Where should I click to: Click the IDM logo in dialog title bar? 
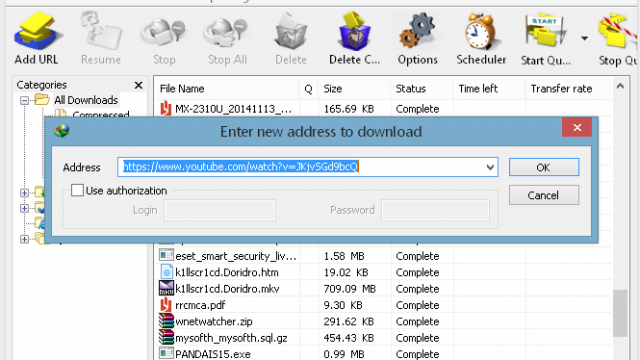(62, 131)
